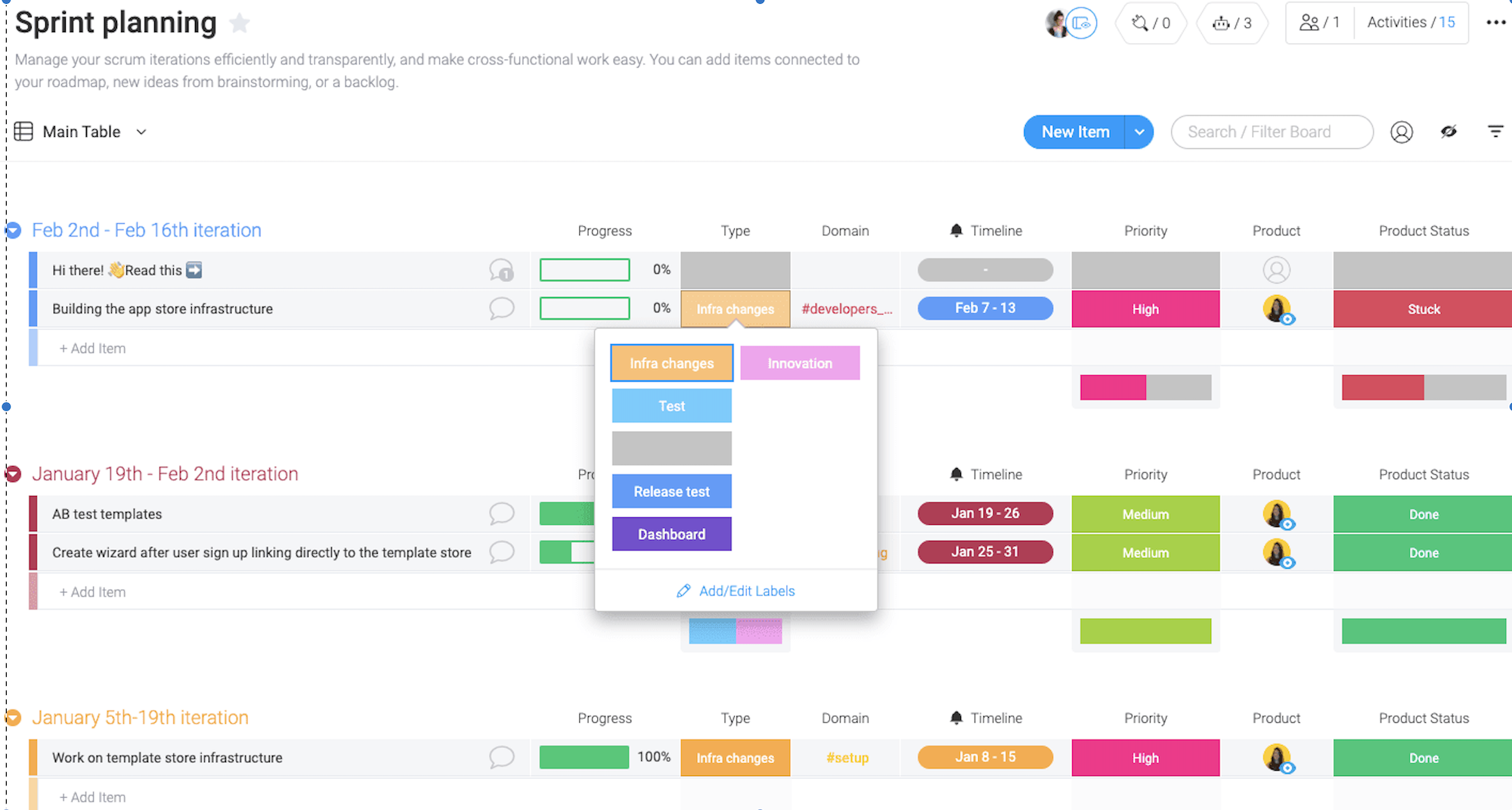Click bell icon in first Timeline header
This screenshot has width=1512, height=810.
[x=956, y=230]
